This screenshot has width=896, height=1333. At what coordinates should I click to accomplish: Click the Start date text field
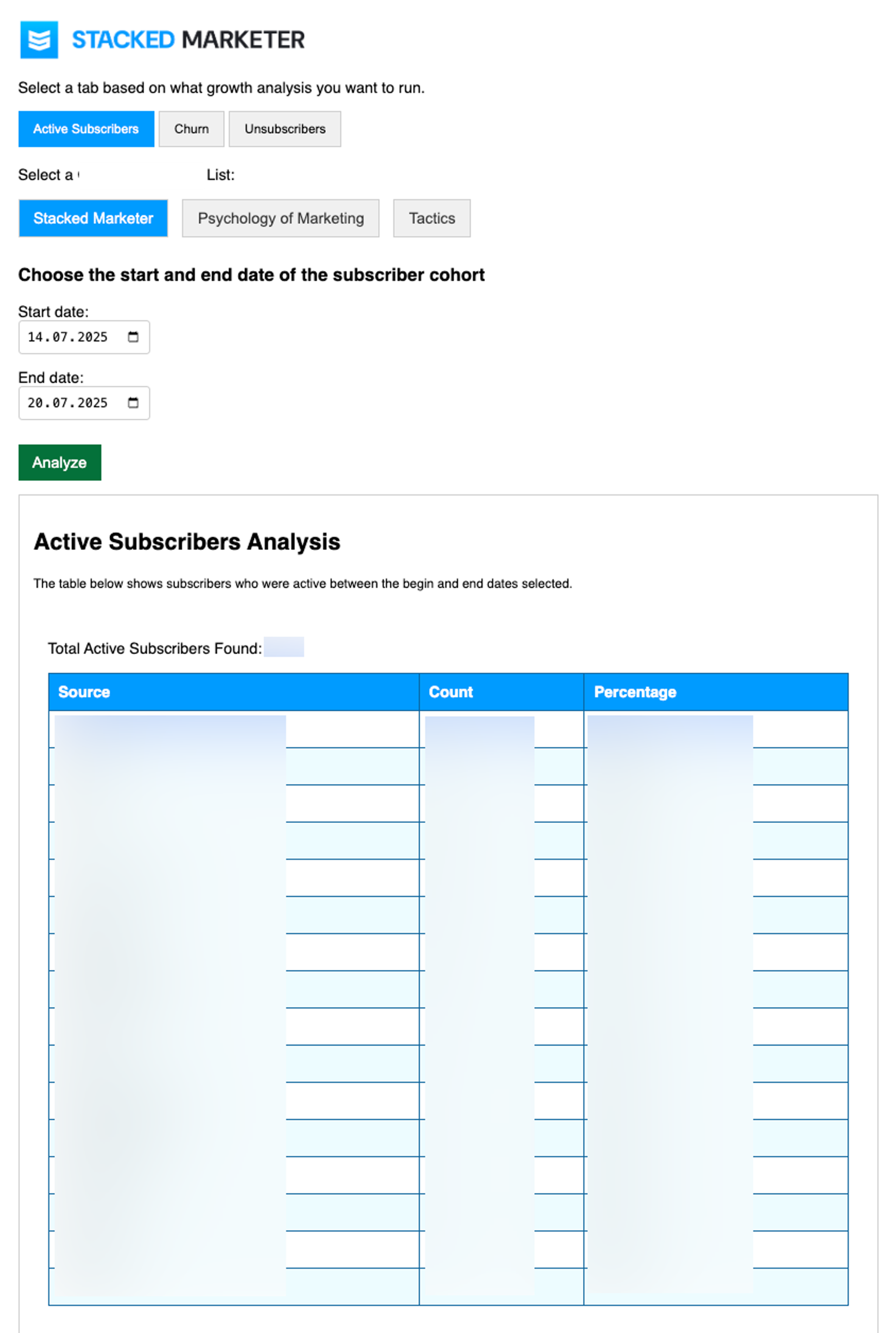click(x=67, y=337)
